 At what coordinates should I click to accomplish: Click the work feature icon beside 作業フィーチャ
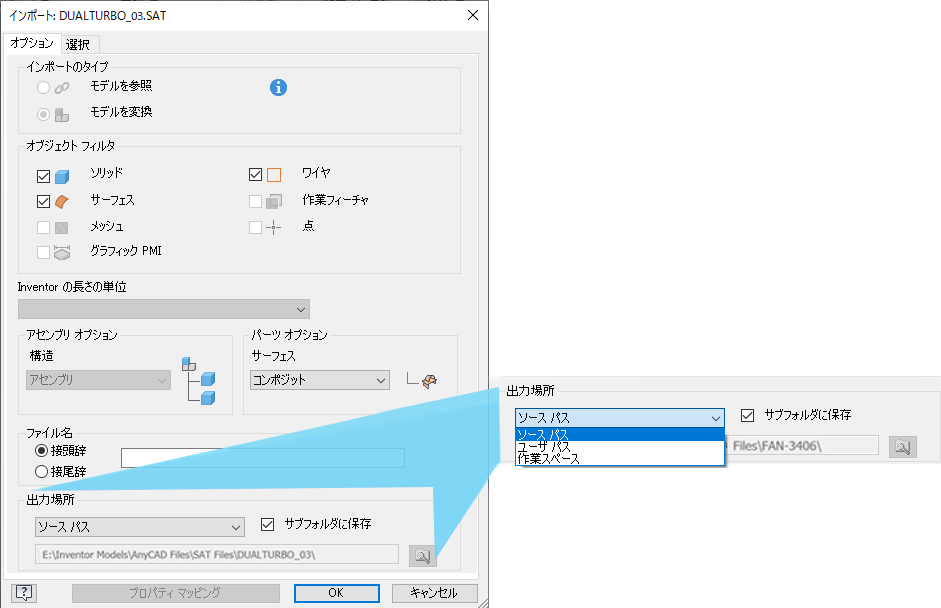click(274, 201)
